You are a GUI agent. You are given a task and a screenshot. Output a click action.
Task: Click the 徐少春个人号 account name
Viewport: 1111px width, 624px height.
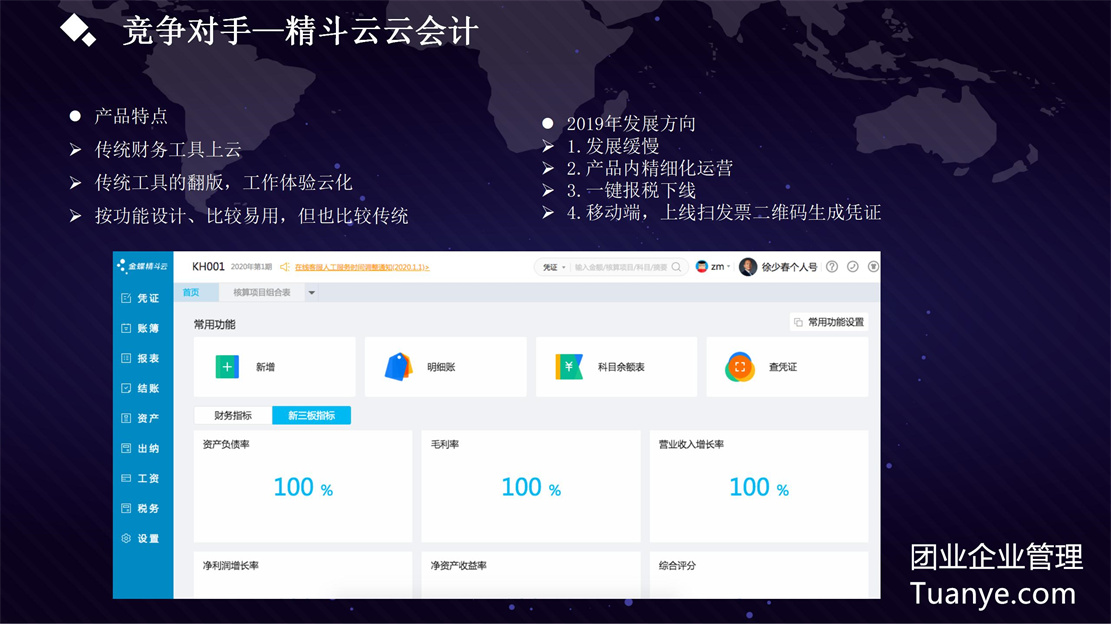click(x=789, y=267)
